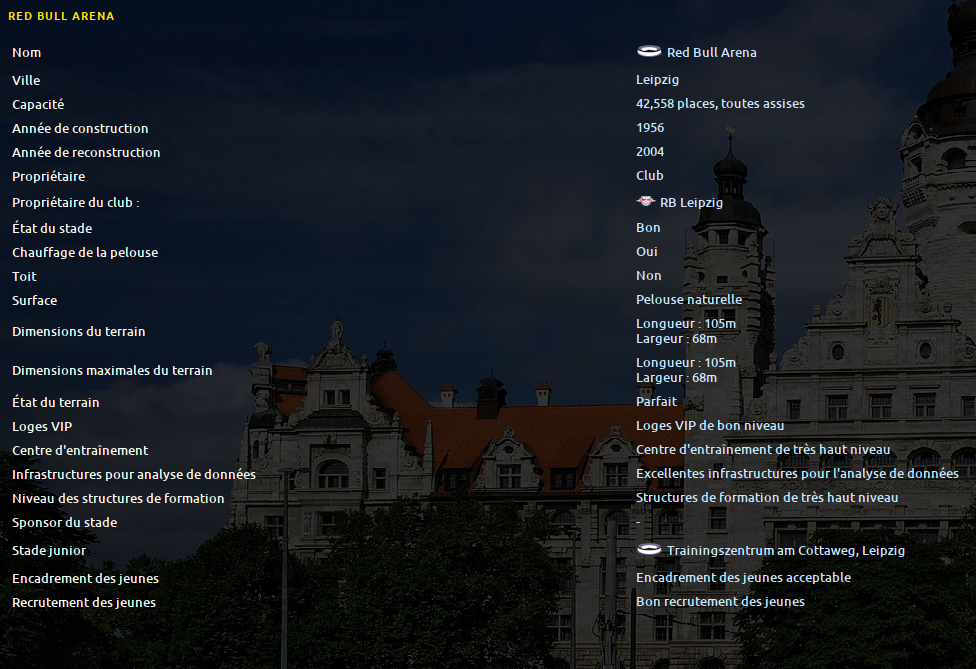The width and height of the screenshot is (976, 669).
Task: Click the Nom label
Action: pos(26,53)
